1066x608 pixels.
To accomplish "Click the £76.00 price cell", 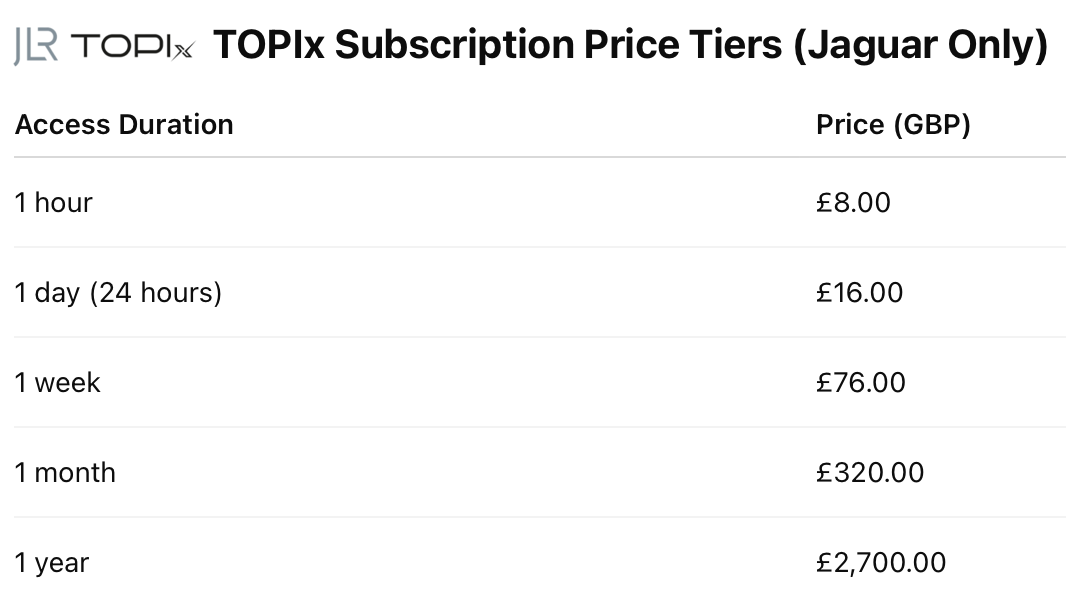I will [860, 383].
